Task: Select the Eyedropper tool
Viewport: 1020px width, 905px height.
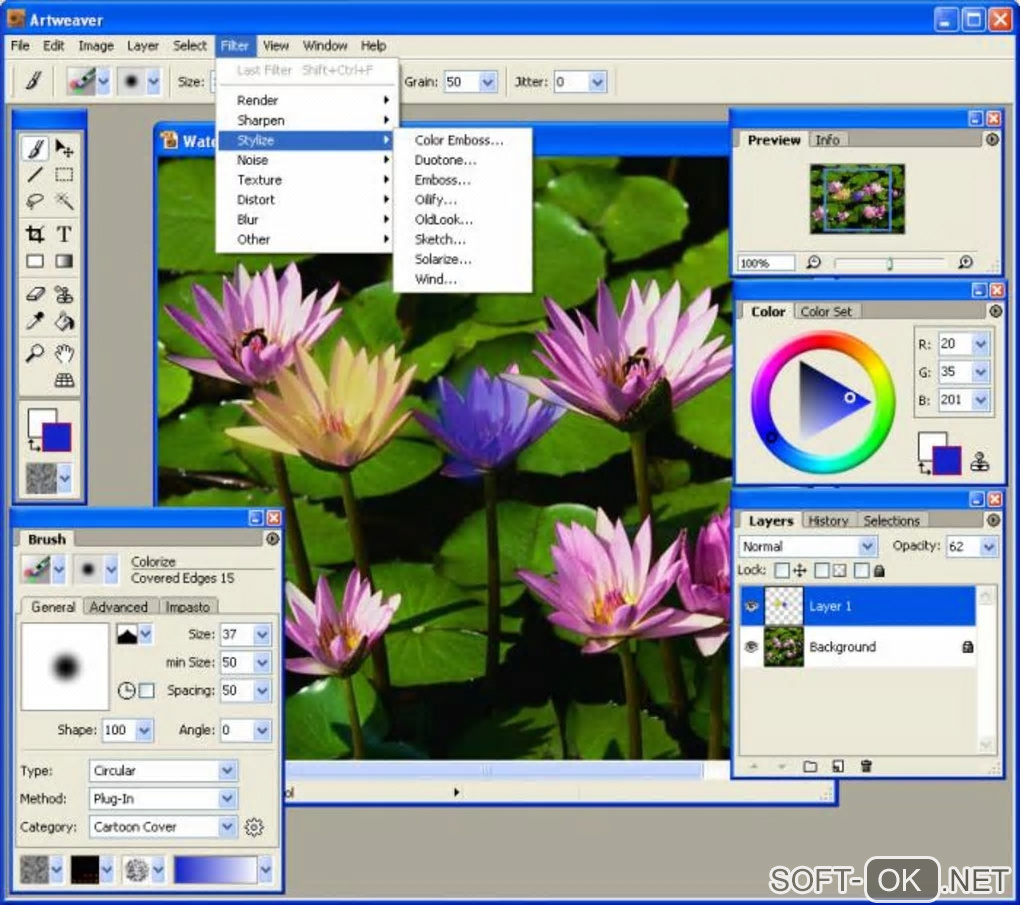Action: coord(35,321)
